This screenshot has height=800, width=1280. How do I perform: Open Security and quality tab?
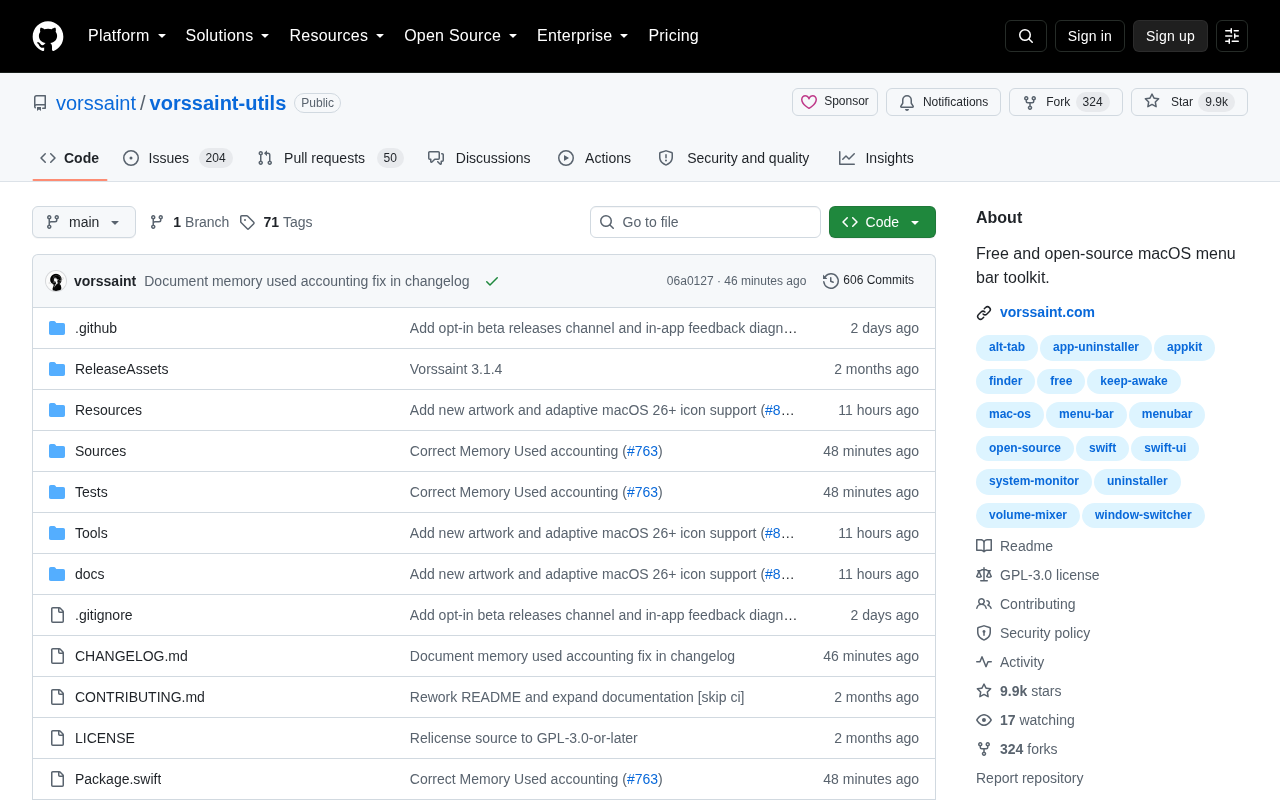click(734, 158)
